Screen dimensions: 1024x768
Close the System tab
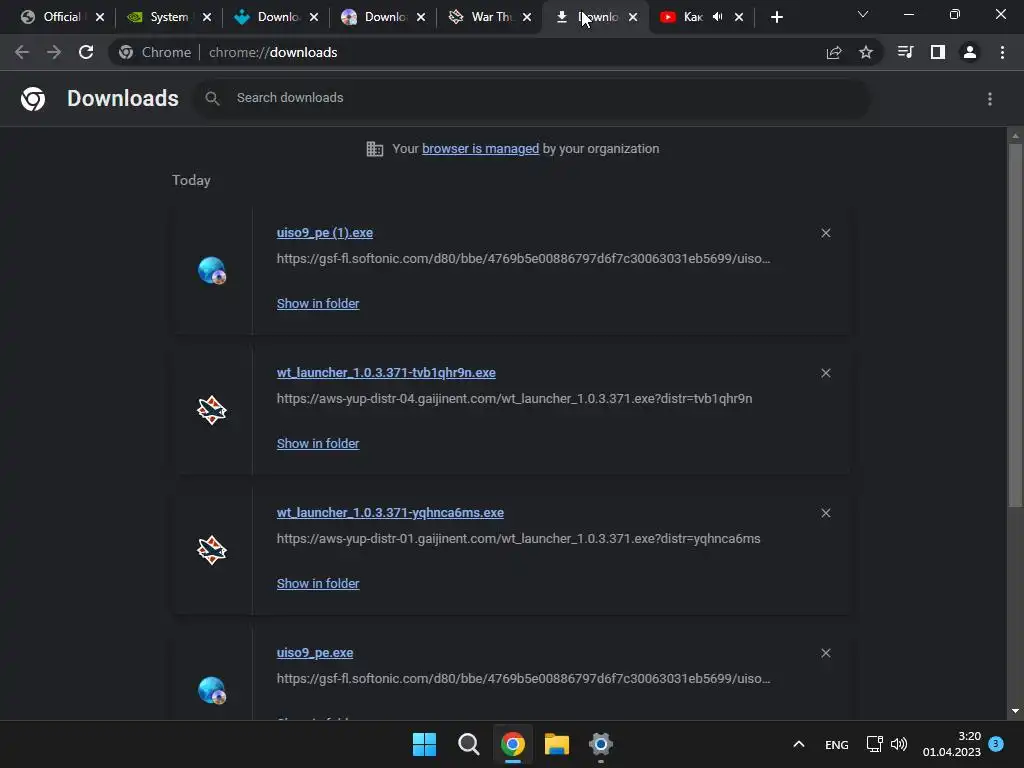207,17
